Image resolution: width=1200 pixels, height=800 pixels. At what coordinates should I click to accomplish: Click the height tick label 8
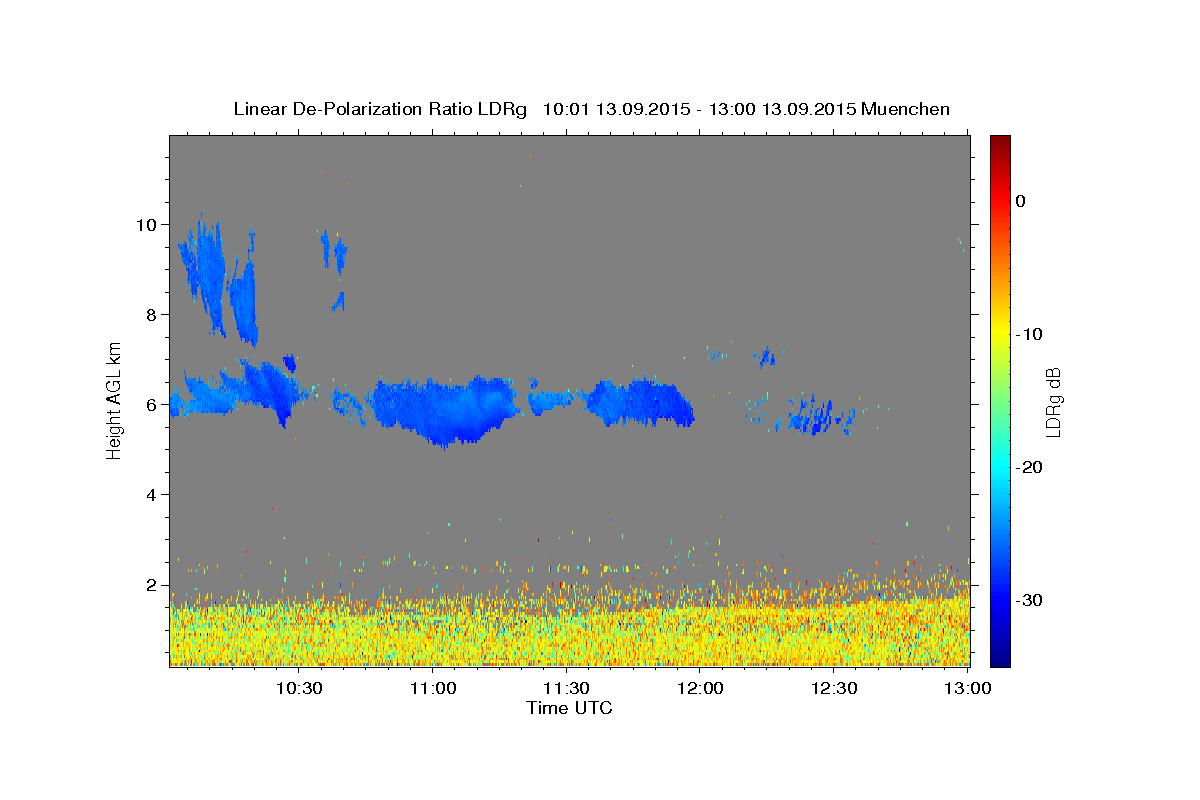pos(153,314)
